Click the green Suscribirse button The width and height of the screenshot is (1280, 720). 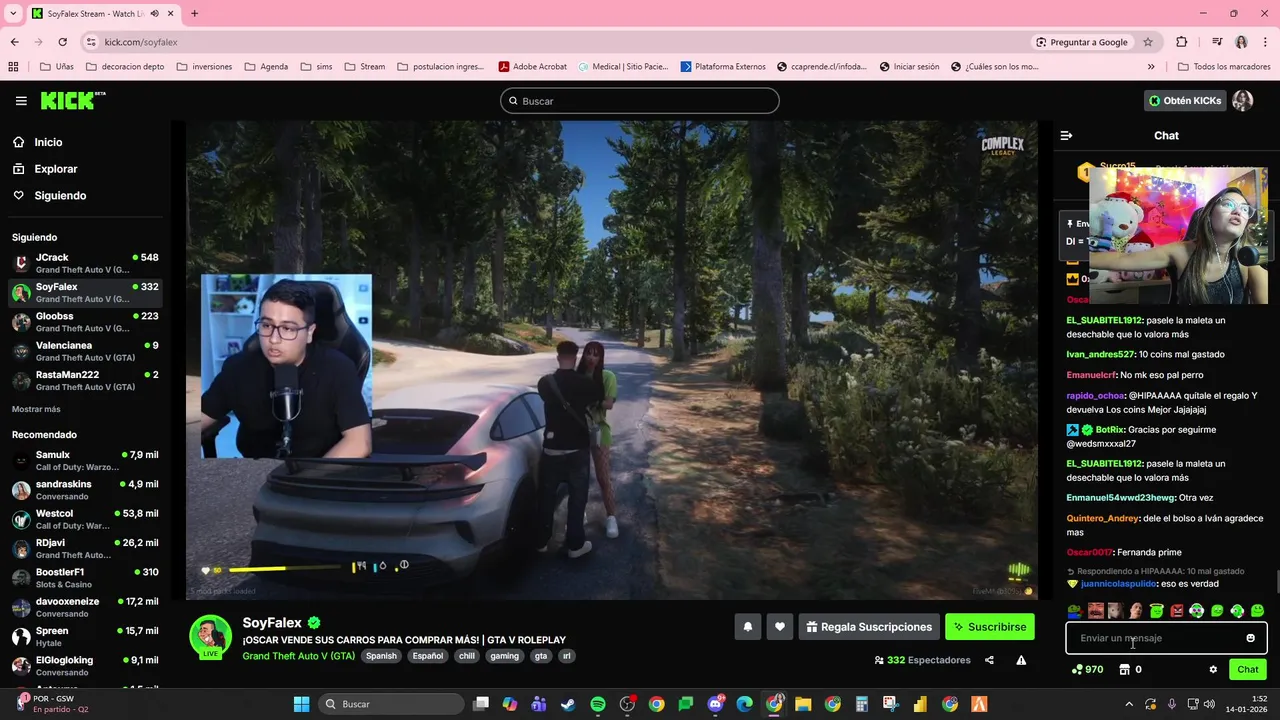point(990,627)
